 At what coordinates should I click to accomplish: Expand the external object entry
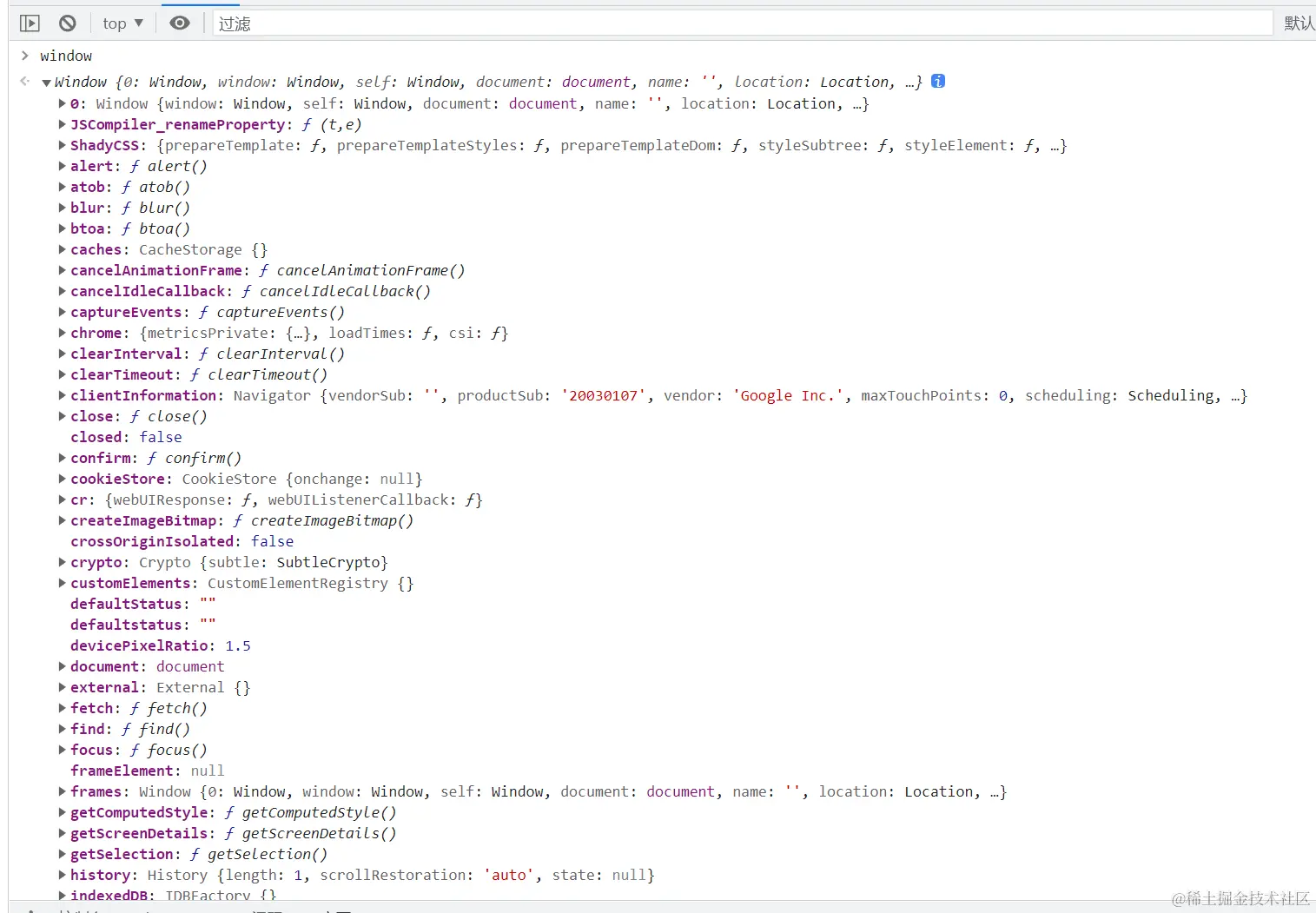(x=63, y=687)
